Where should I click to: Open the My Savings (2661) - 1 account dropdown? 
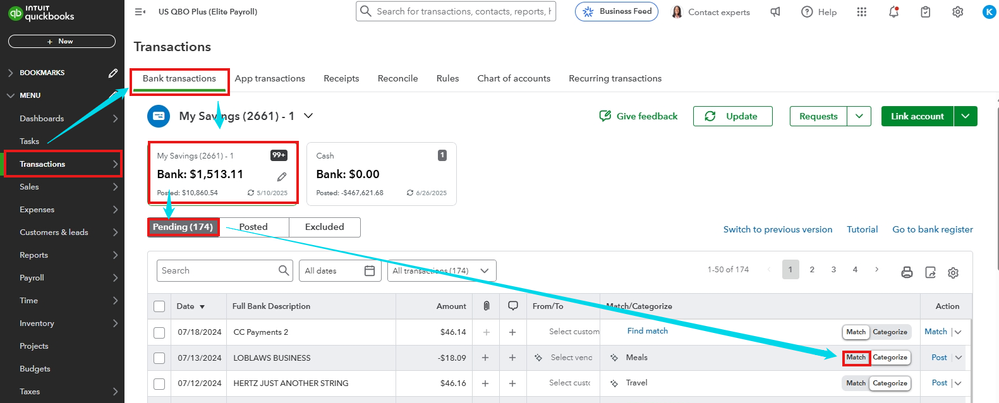click(x=308, y=117)
